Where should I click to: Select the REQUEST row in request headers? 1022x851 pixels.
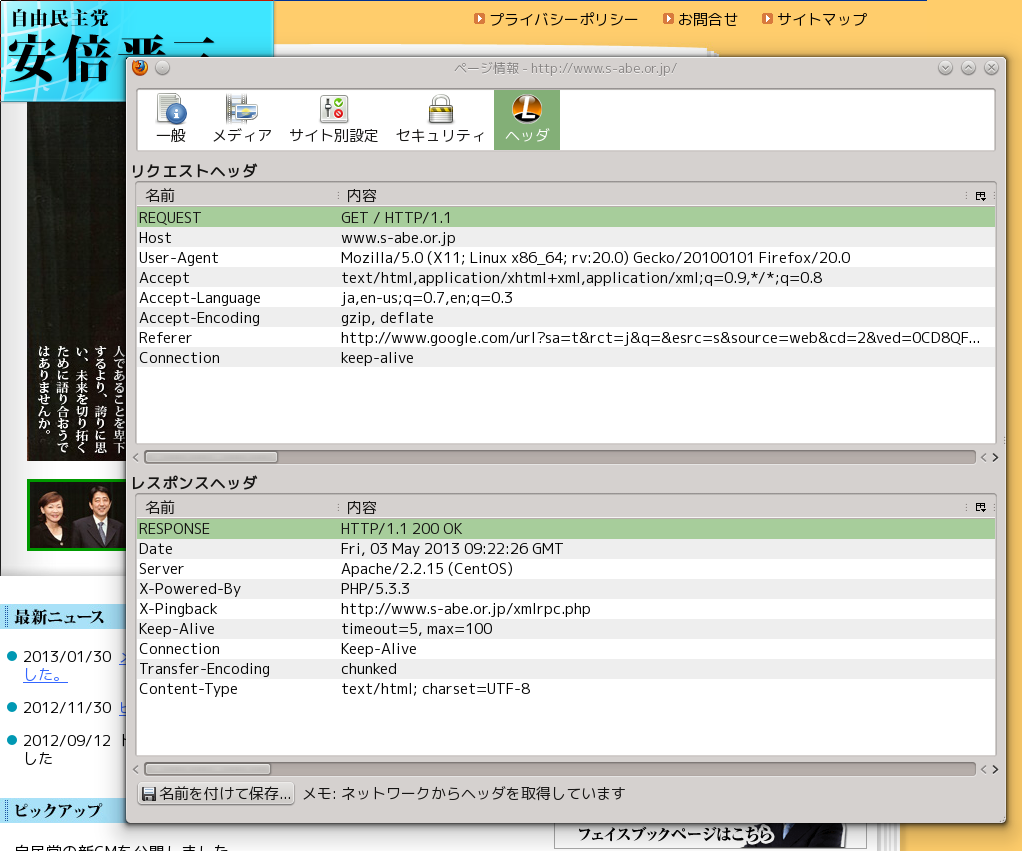[566, 218]
